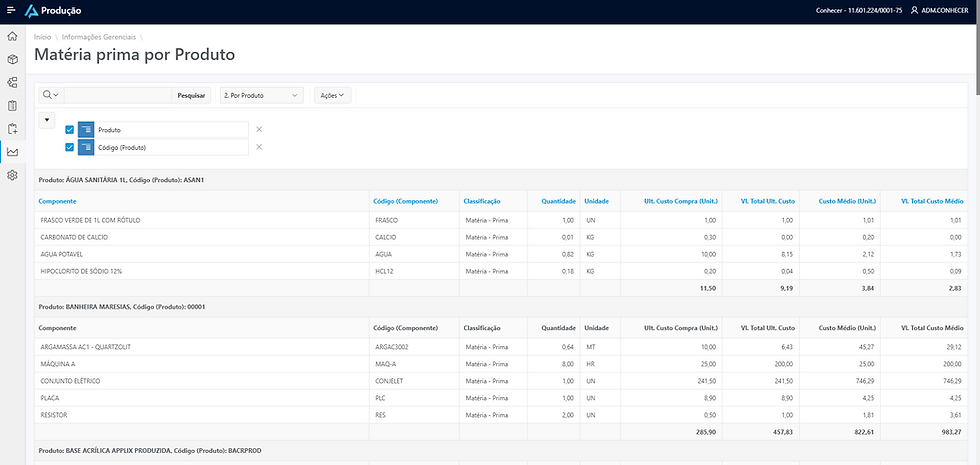The width and height of the screenshot is (980, 465).
Task: Click the Pesquisar button
Action: pos(191,96)
